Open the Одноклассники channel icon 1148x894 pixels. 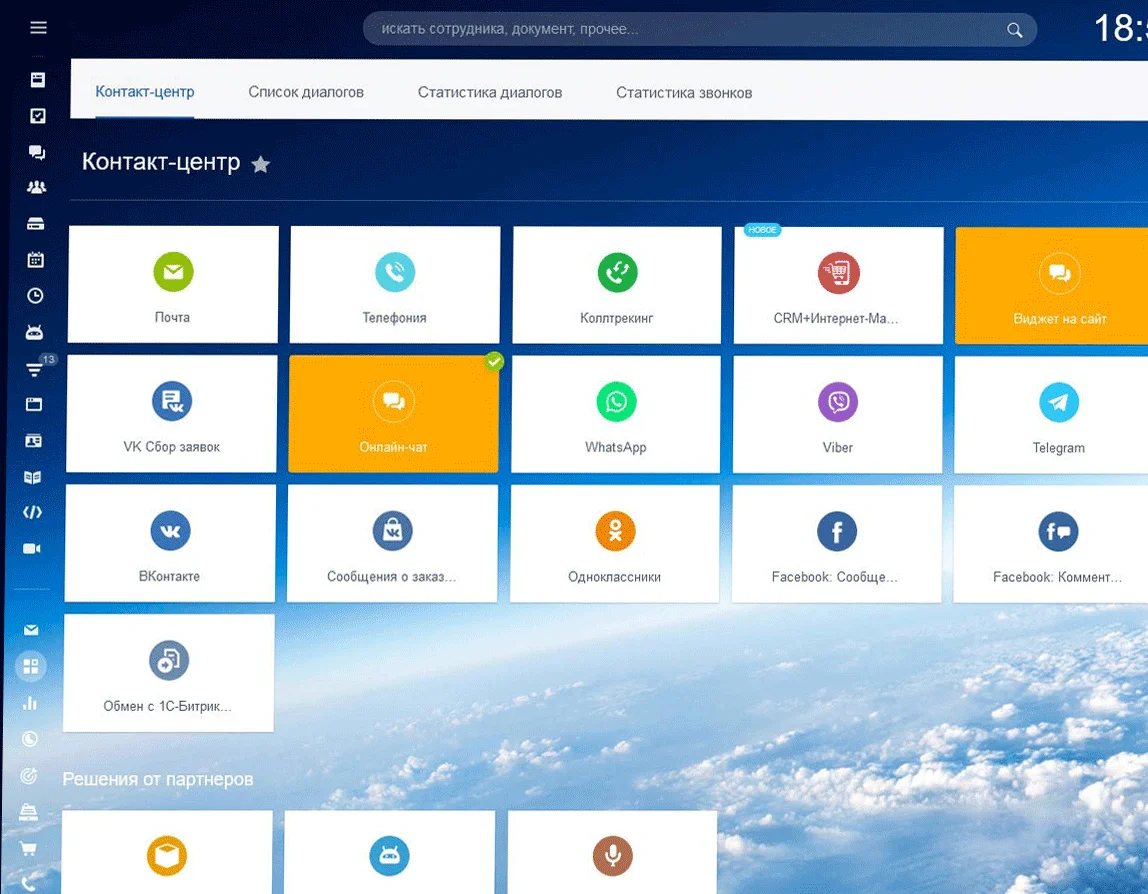click(615, 532)
